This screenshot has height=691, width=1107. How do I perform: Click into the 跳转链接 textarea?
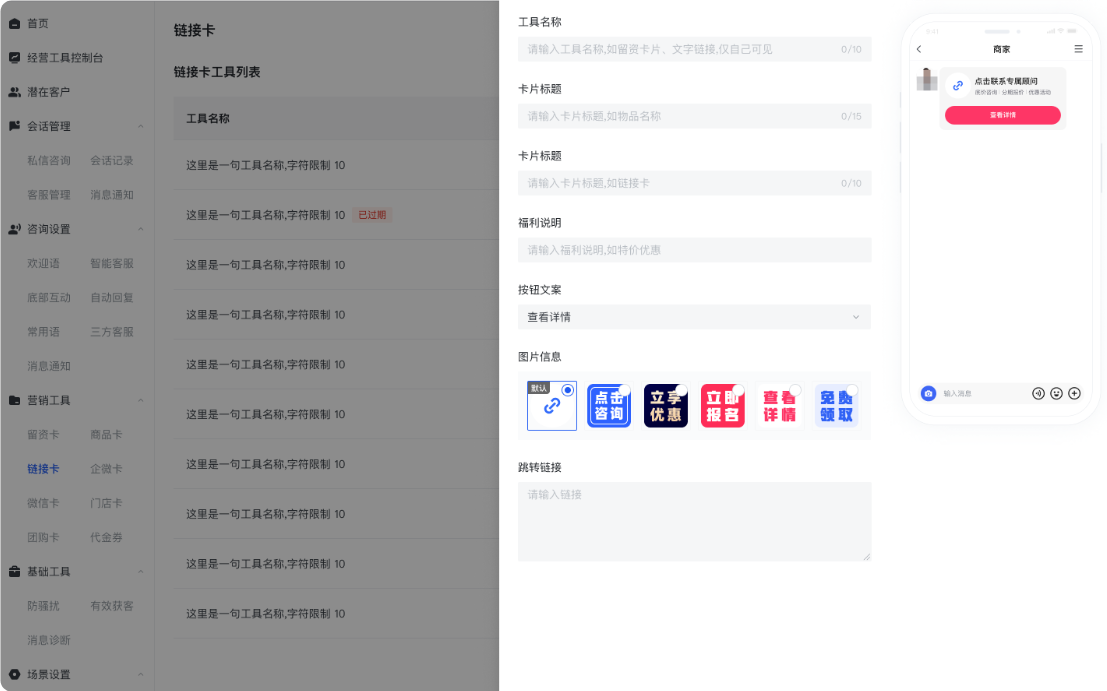tap(695, 522)
